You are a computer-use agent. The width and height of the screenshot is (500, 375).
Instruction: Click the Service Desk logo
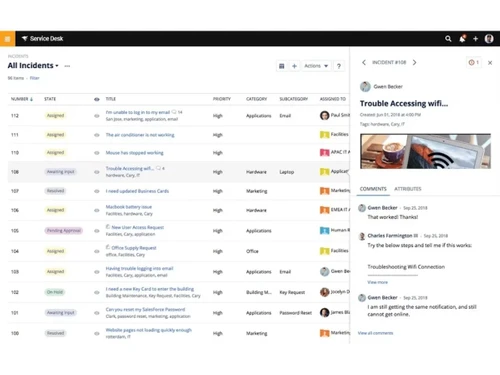(x=42, y=39)
